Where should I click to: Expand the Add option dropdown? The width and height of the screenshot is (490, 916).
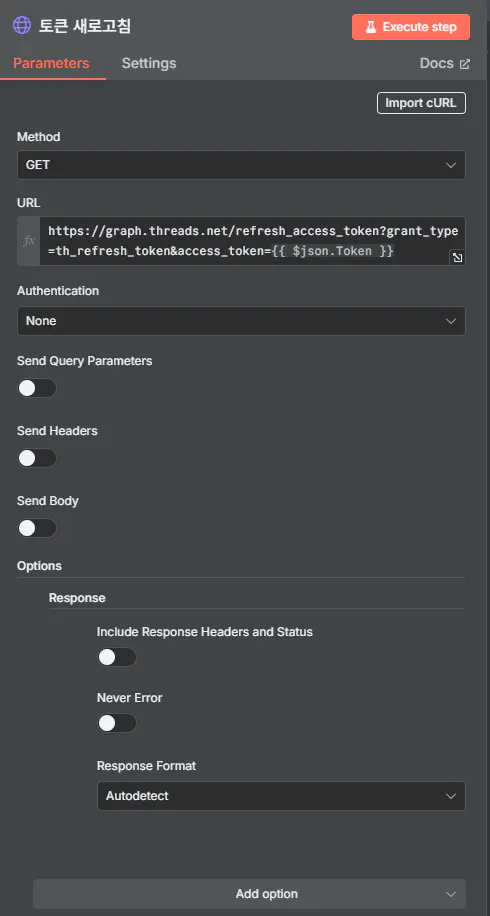(x=249, y=894)
